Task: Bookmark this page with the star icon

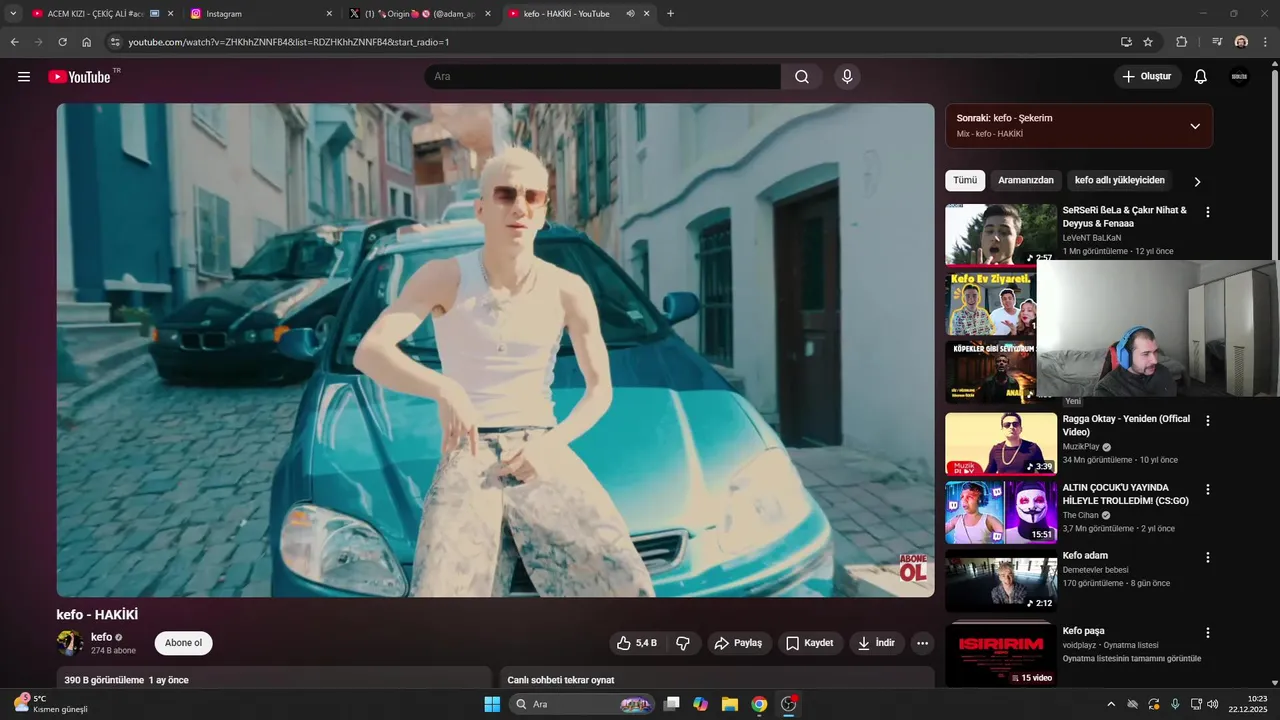Action: (x=1148, y=42)
